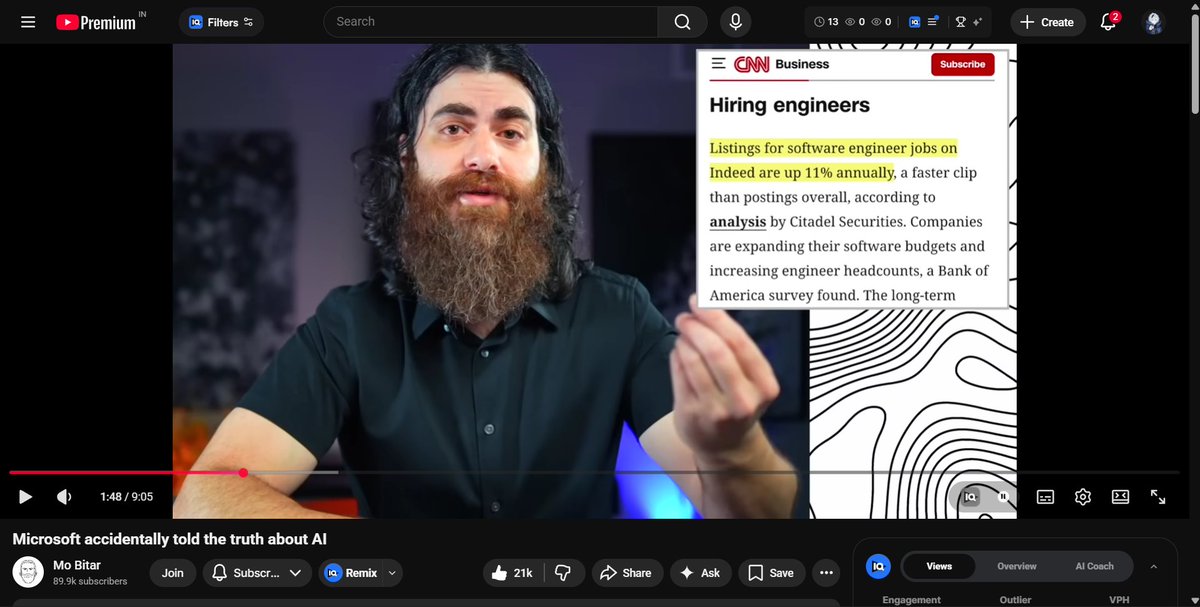Seek on the red video progress bar
1200x607 pixels.
click(x=126, y=472)
